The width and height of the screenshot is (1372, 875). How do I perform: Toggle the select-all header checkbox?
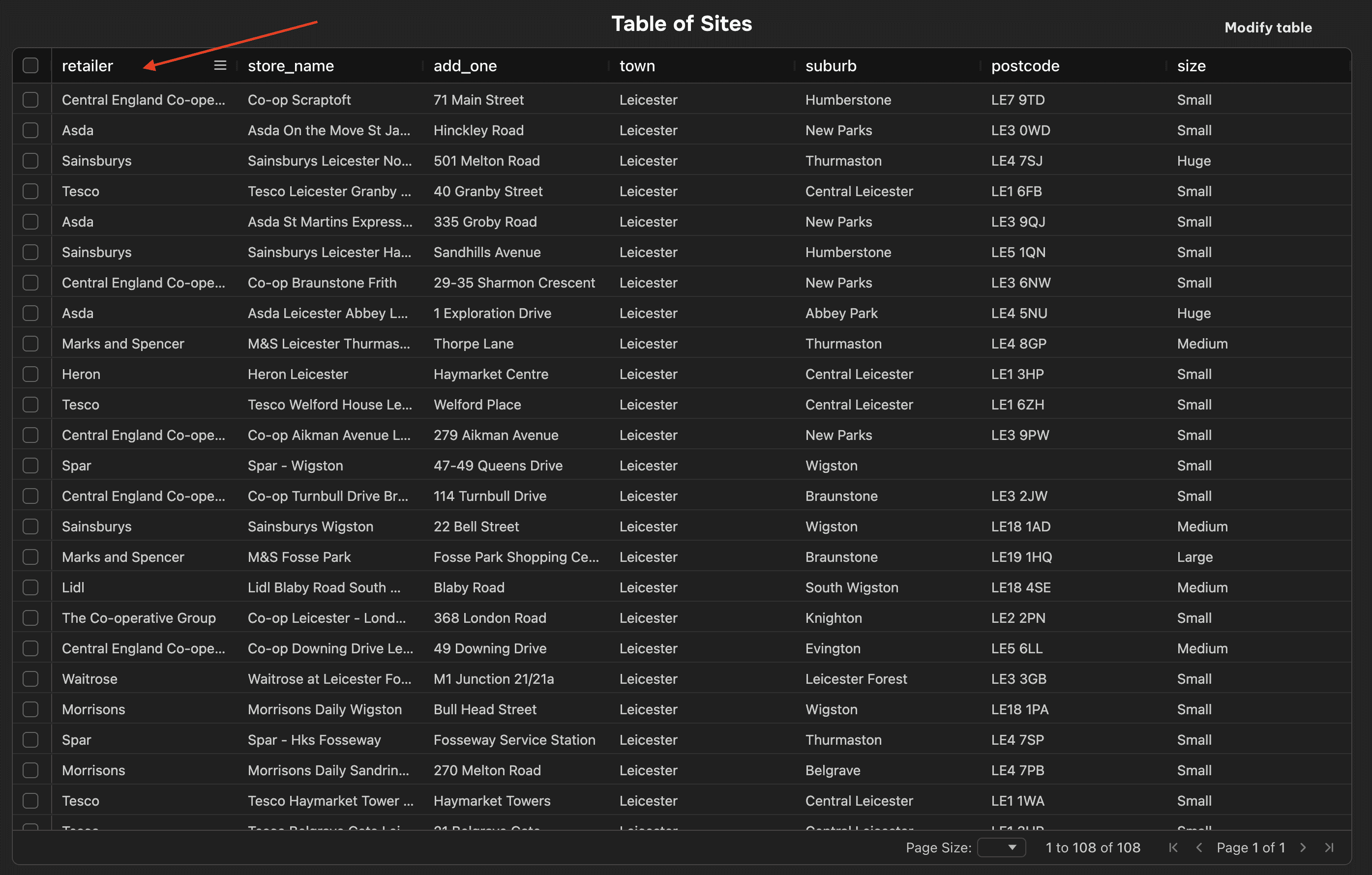coord(31,65)
